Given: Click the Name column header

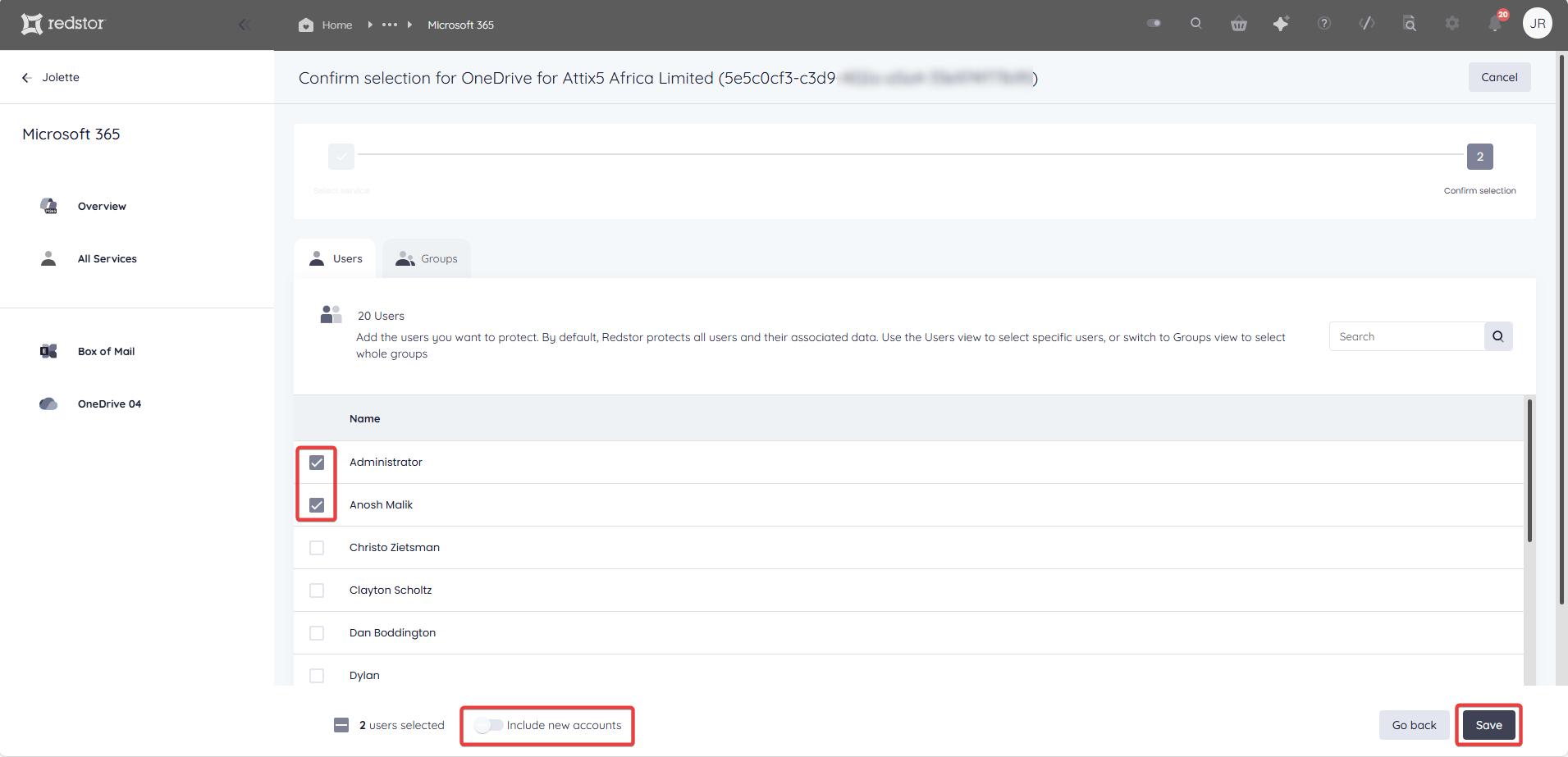Looking at the screenshot, I should [364, 418].
